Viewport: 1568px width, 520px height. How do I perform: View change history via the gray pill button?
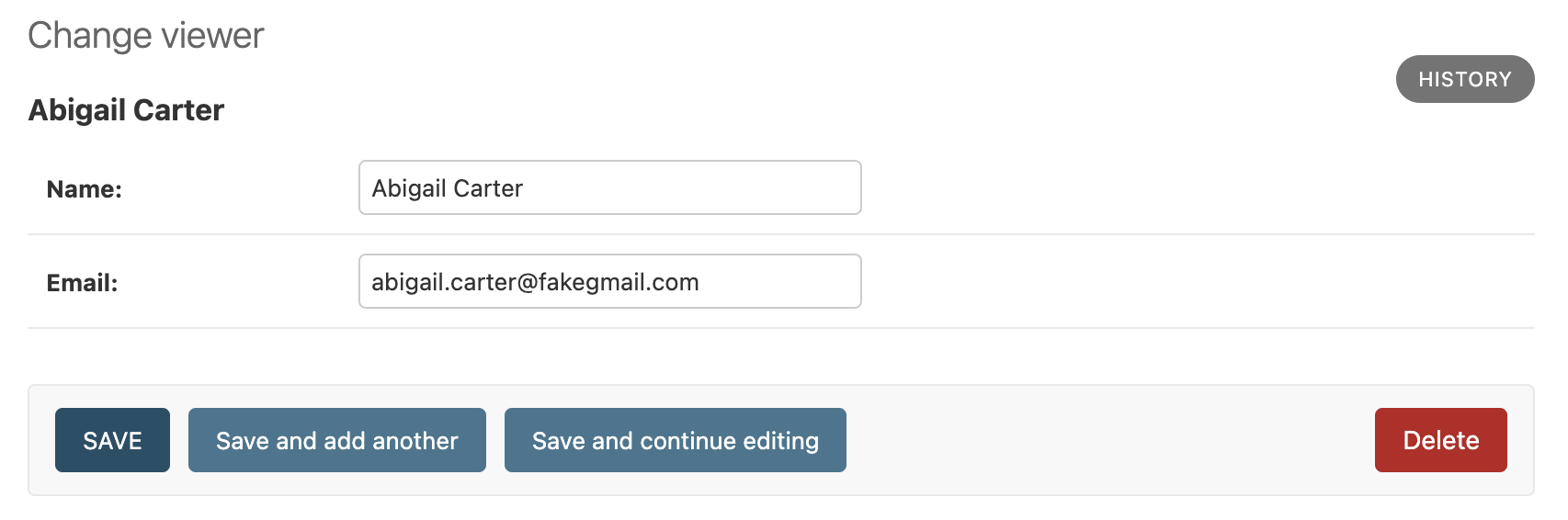click(x=1464, y=79)
